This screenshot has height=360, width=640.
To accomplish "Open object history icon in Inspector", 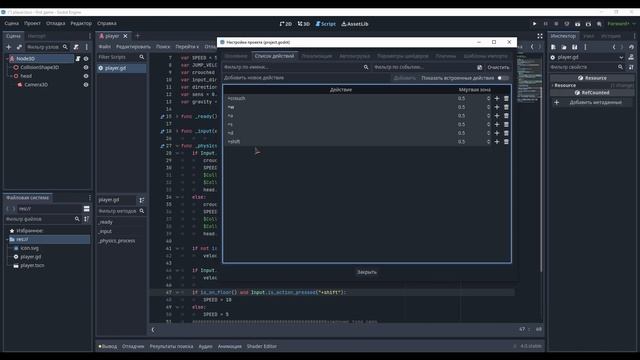I will coord(631,47).
